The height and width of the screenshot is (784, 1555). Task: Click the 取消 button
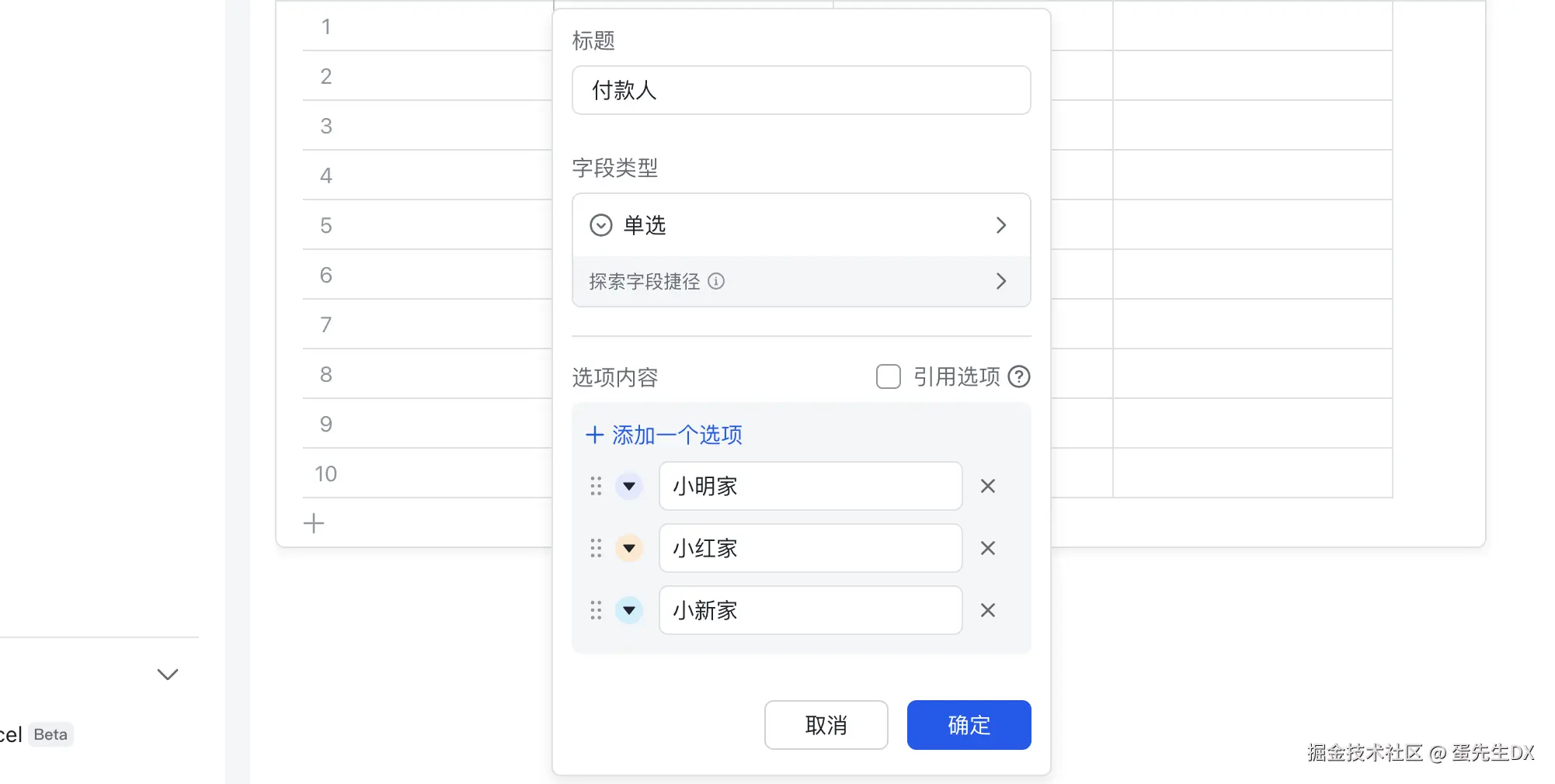pyautogui.click(x=826, y=725)
